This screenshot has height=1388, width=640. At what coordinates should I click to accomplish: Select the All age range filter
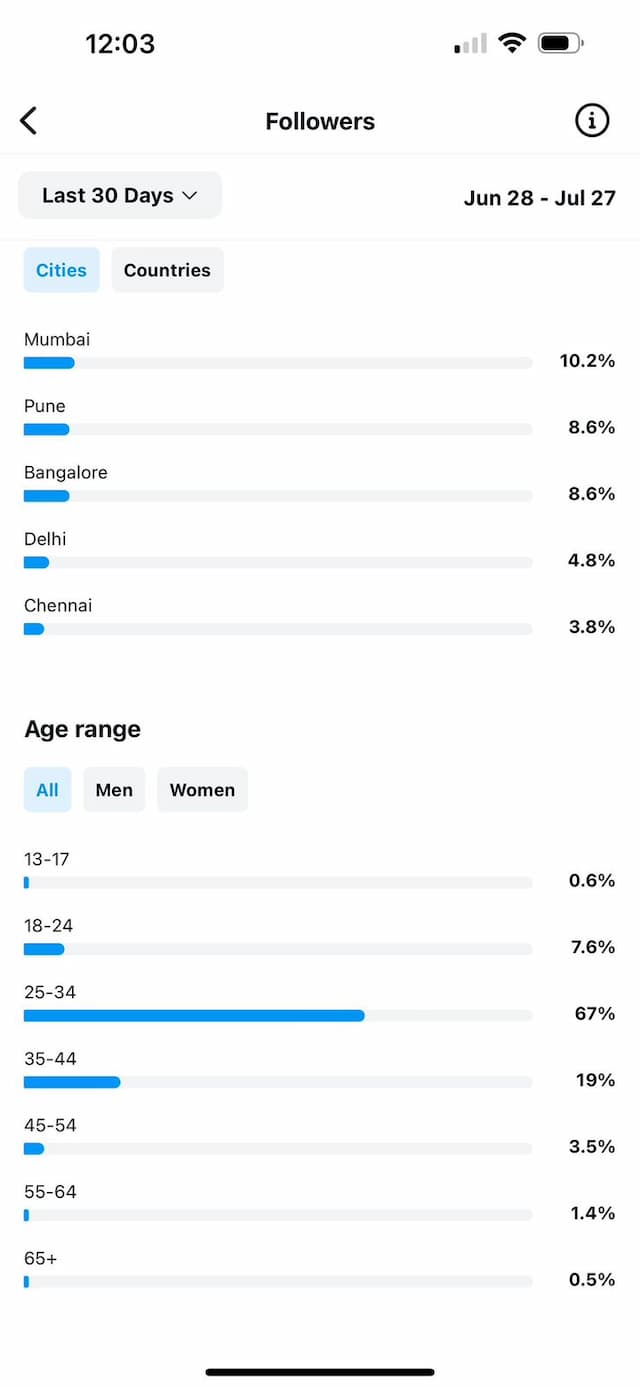47,790
